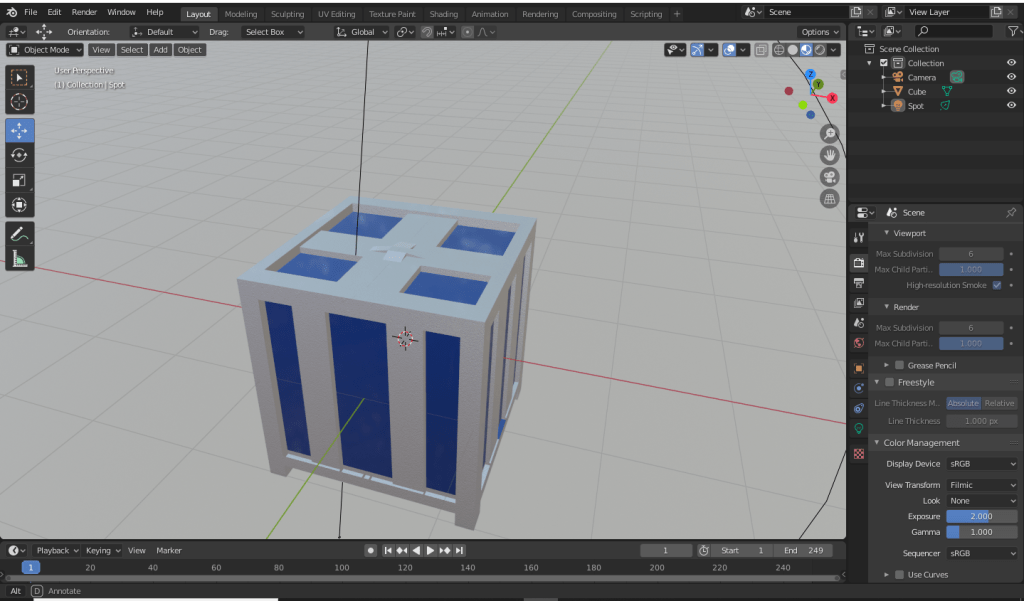The height and width of the screenshot is (601, 1024).
Task: Click the End frame field
Action: point(805,550)
